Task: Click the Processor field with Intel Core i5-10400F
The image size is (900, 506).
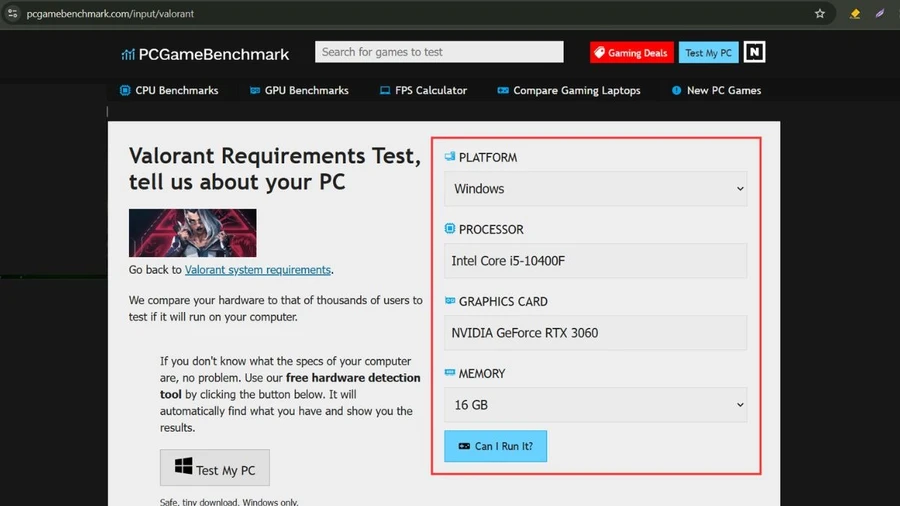Action: pos(595,261)
